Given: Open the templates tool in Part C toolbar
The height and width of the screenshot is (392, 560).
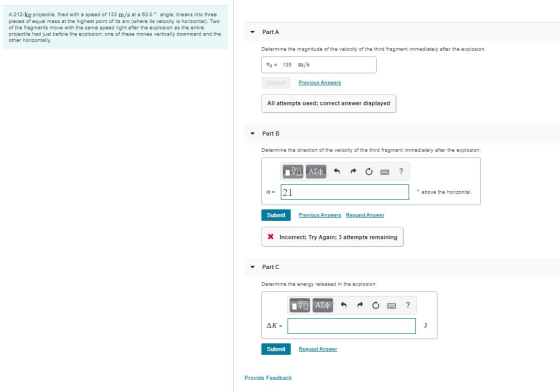Looking at the screenshot, I should pos(299,305).
